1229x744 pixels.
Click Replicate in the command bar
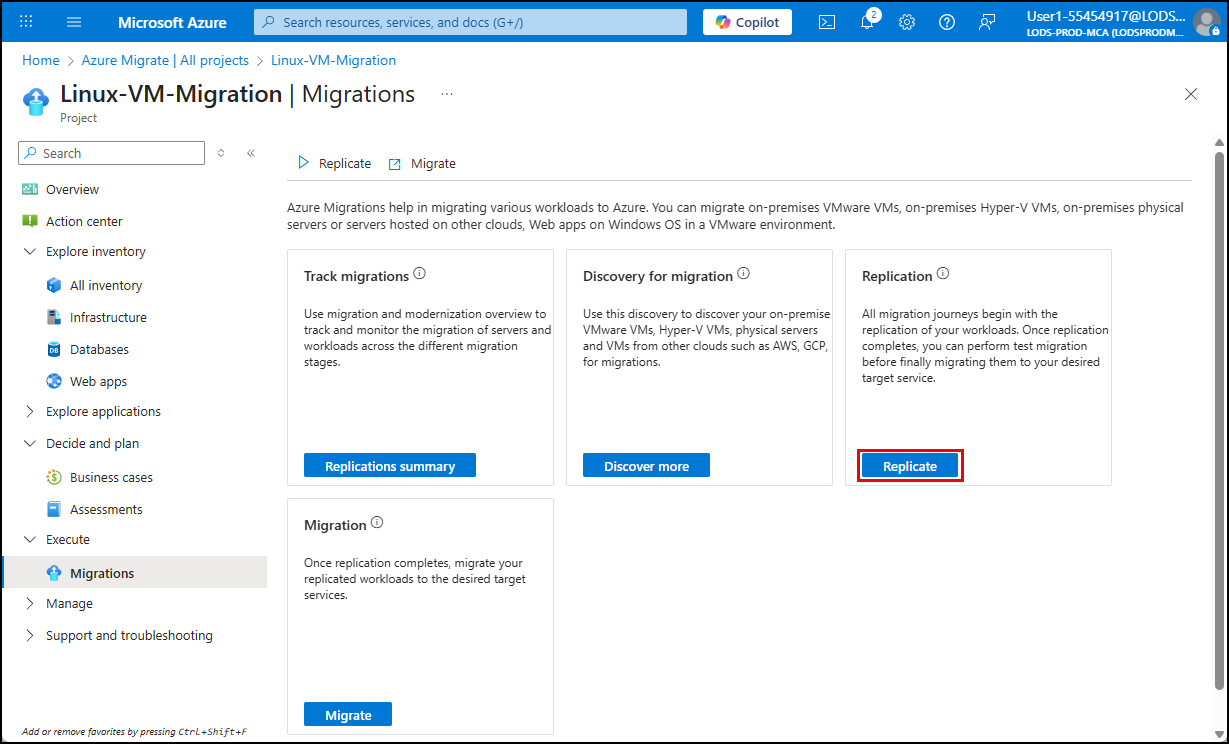coord(335,163)
